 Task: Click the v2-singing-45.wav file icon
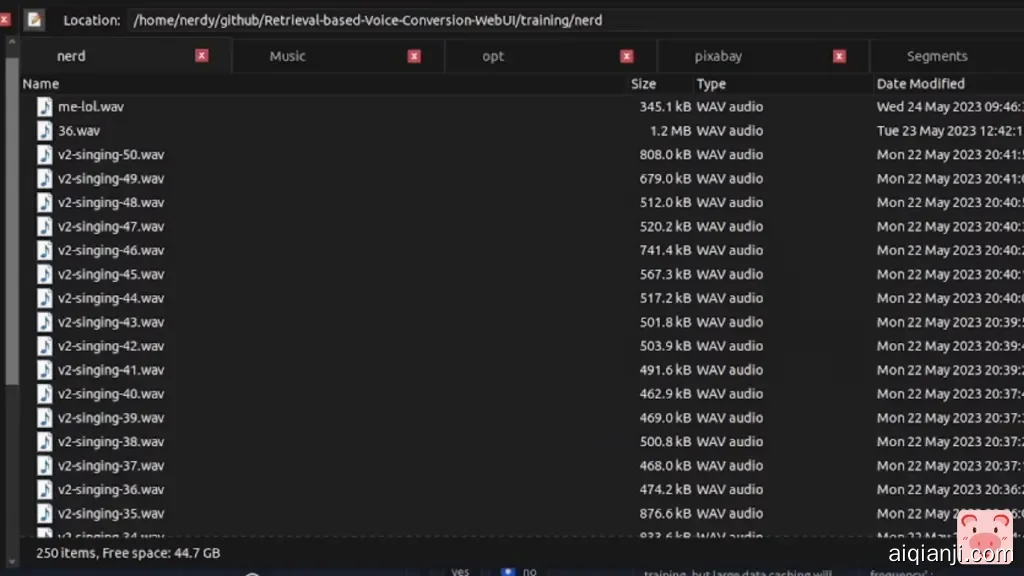point(45,274)
